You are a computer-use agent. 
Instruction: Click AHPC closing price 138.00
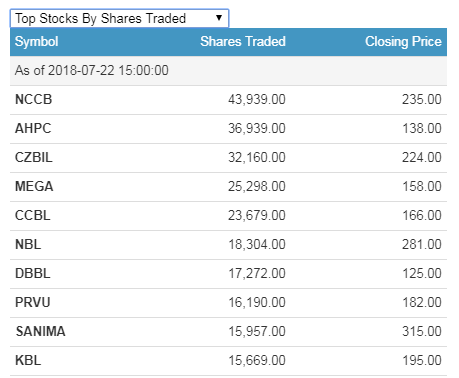point(422,129)
